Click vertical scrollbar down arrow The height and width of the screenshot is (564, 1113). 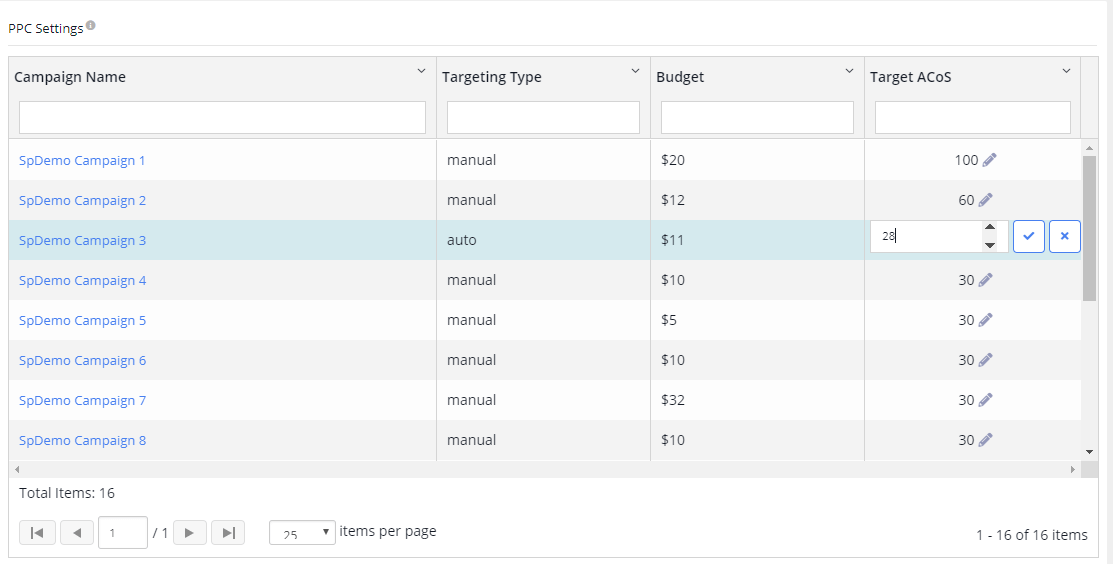pyautogui.click(x=1090, y=451)
